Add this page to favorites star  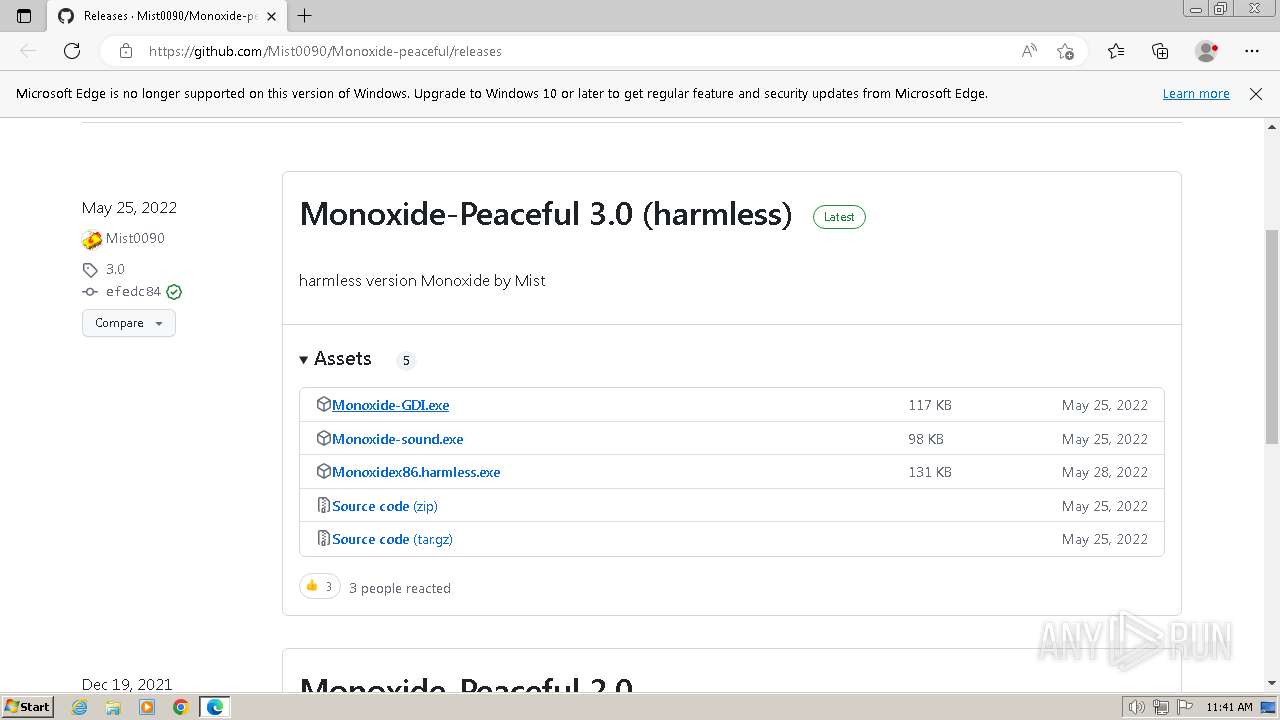tap(1065, 51)
